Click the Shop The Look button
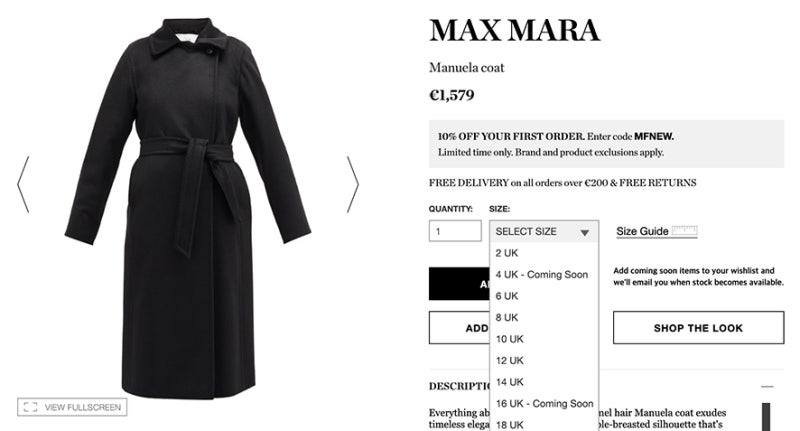Image resolution: width=800 pixels, height=431 pixels. (698, 327)
